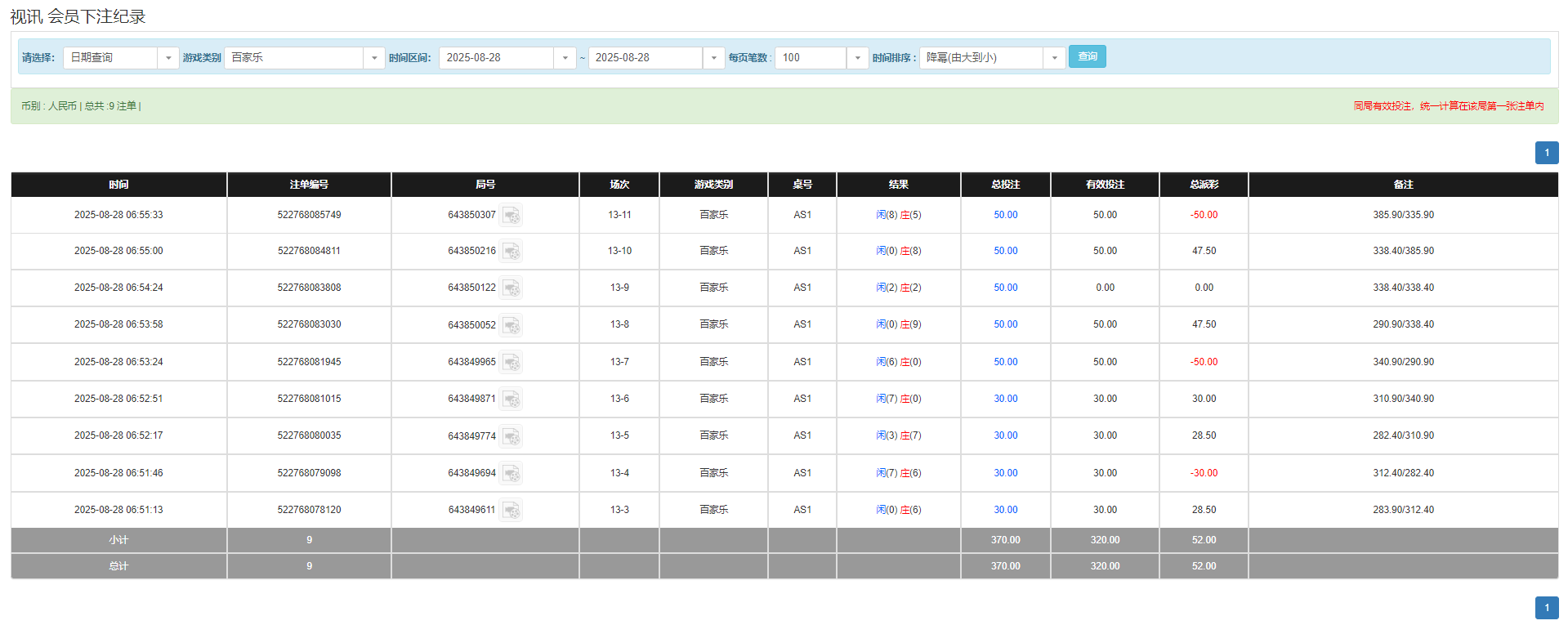The height and width of the screenshot is (634, 1568).
Task: Click bet number 522768083808
Action: [309, 288]
